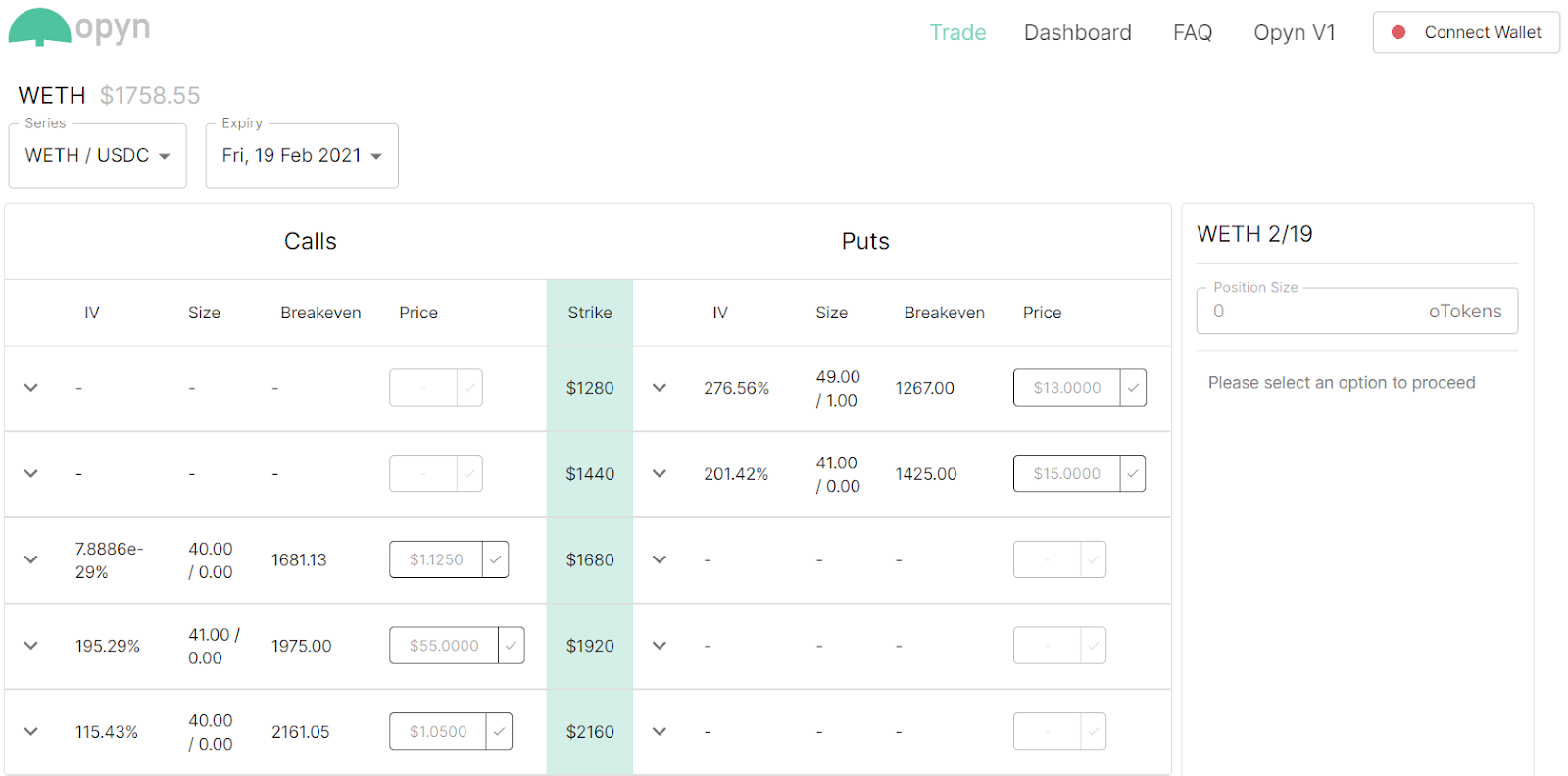
Task: Click checkmark beside $1.1250 call price
Action: click(496, 559)
